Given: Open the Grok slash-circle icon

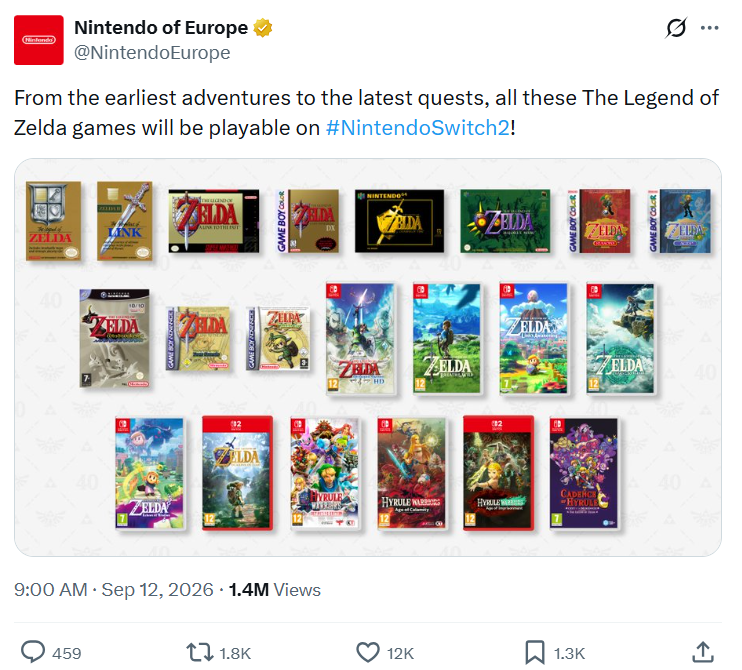Looking at the screenshot, I should (675, 28).
